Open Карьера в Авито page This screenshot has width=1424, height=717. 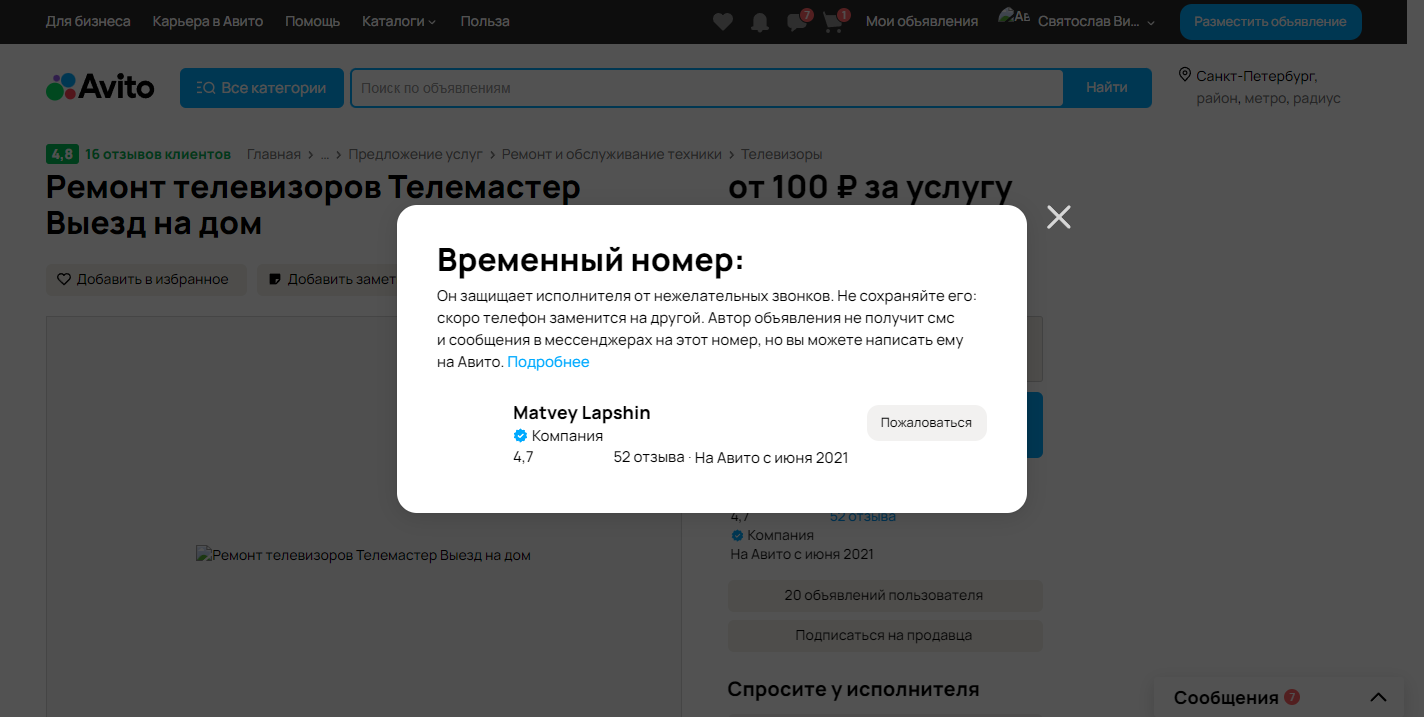(x=208, y=21)
